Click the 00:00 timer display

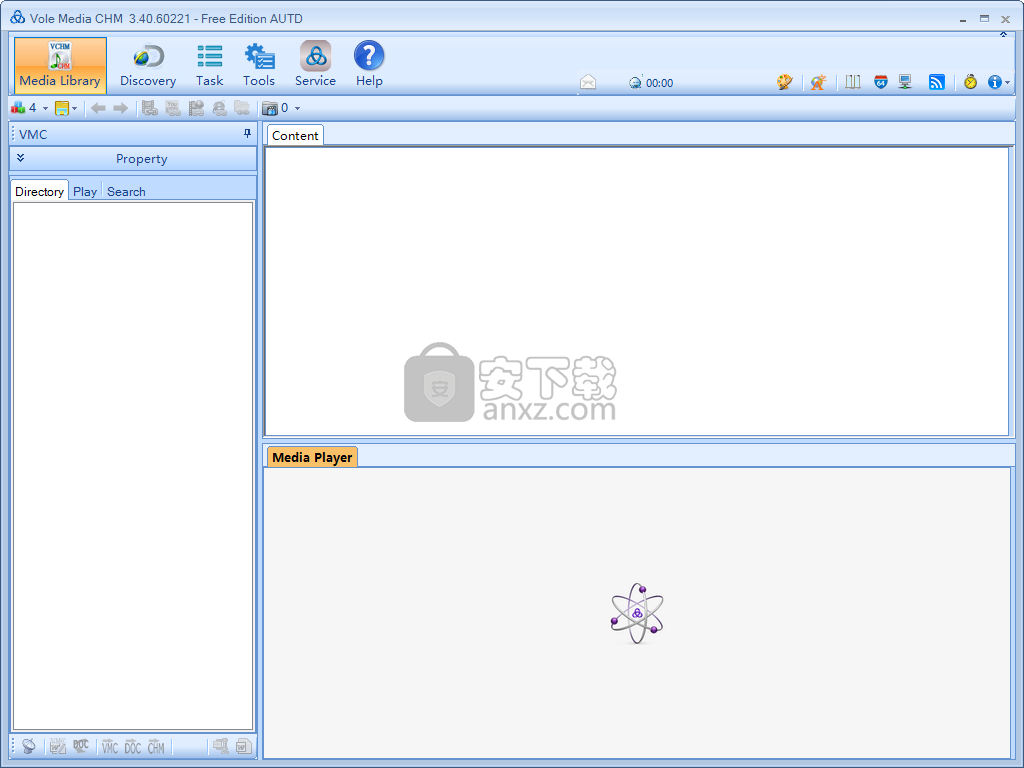point(660,83)
